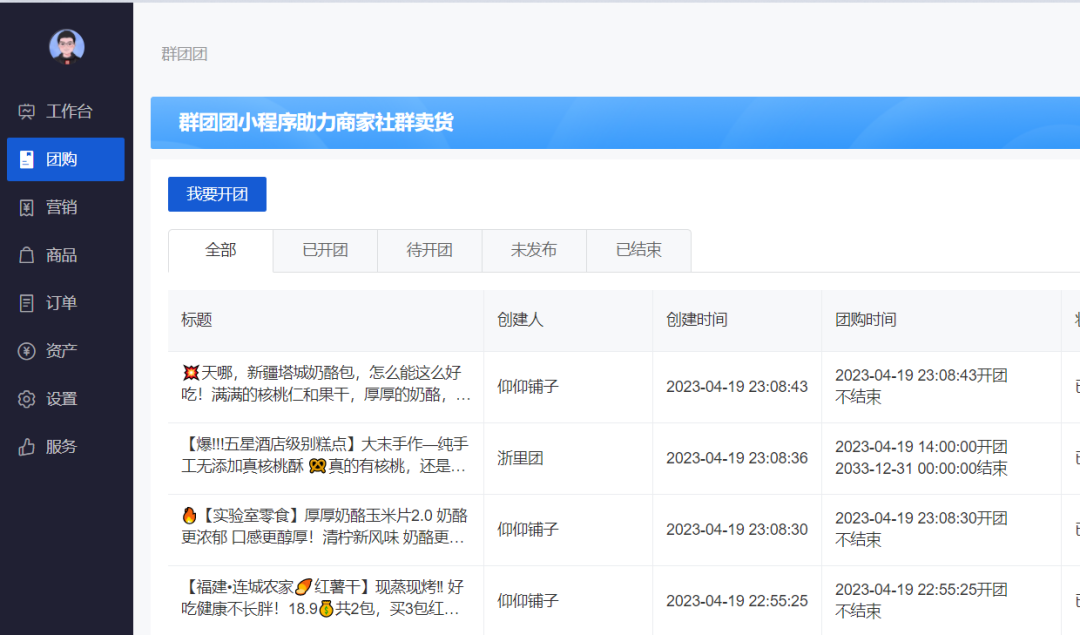Click the 商品 shopping bag icon

[27, 256]
